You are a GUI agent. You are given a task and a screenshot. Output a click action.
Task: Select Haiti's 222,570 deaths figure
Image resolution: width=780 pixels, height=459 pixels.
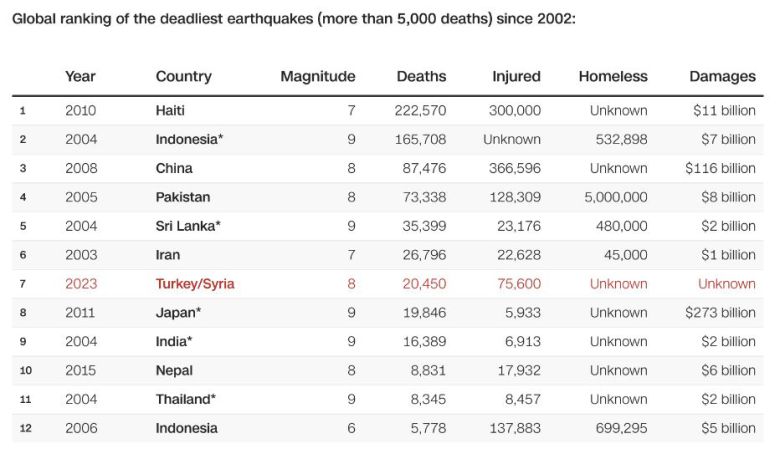click(420, 110)
